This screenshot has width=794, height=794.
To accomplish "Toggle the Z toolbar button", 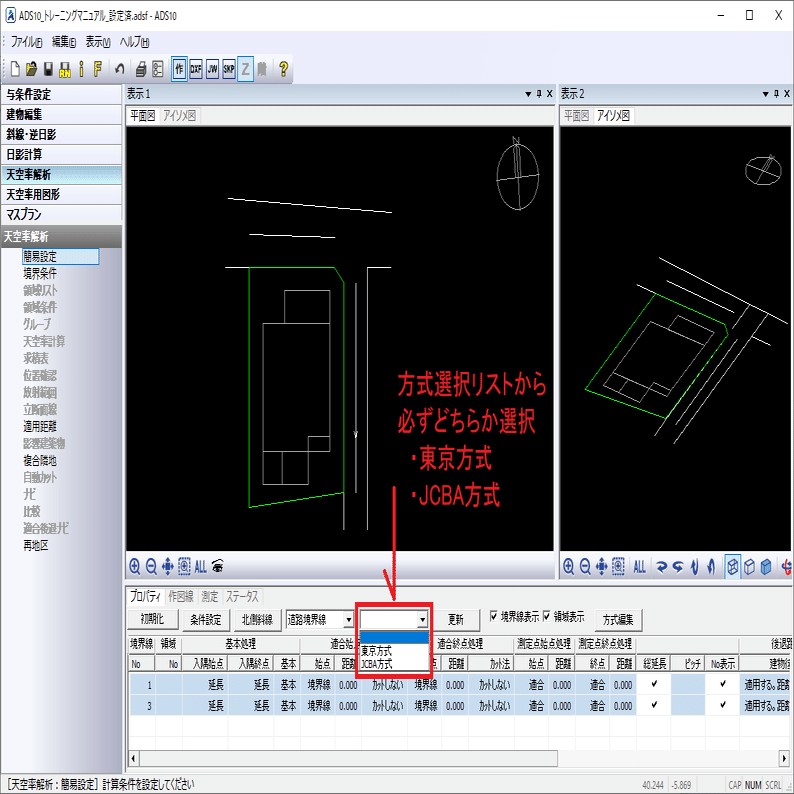I will pos(246,69).
